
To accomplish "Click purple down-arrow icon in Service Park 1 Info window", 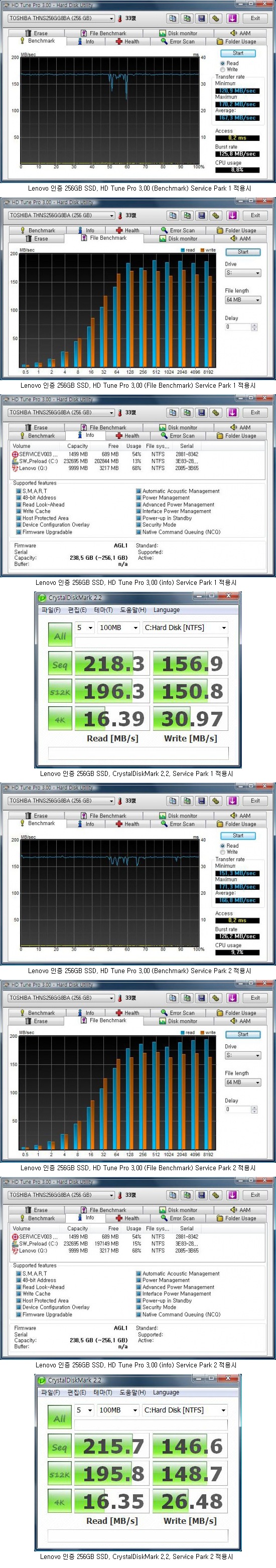I will (x=232, y=413).
